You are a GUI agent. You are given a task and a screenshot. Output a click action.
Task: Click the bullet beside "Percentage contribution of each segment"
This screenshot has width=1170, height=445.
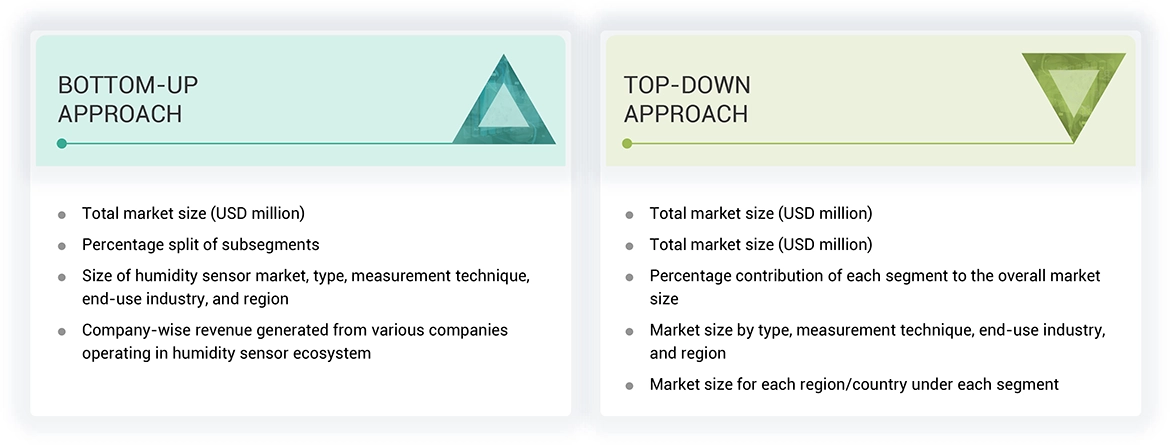(x=629, y=276)
